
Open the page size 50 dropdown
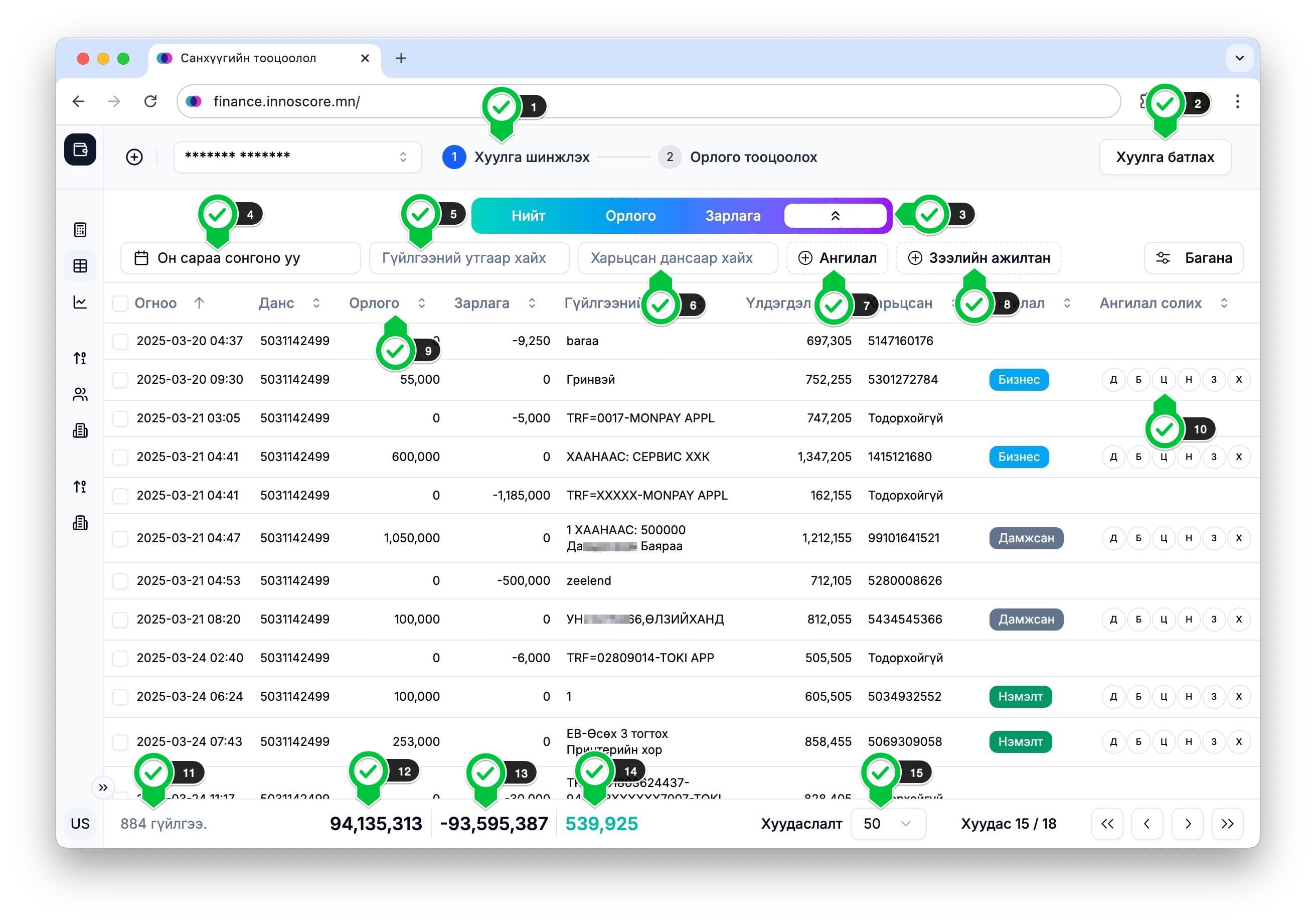[888, 824]
